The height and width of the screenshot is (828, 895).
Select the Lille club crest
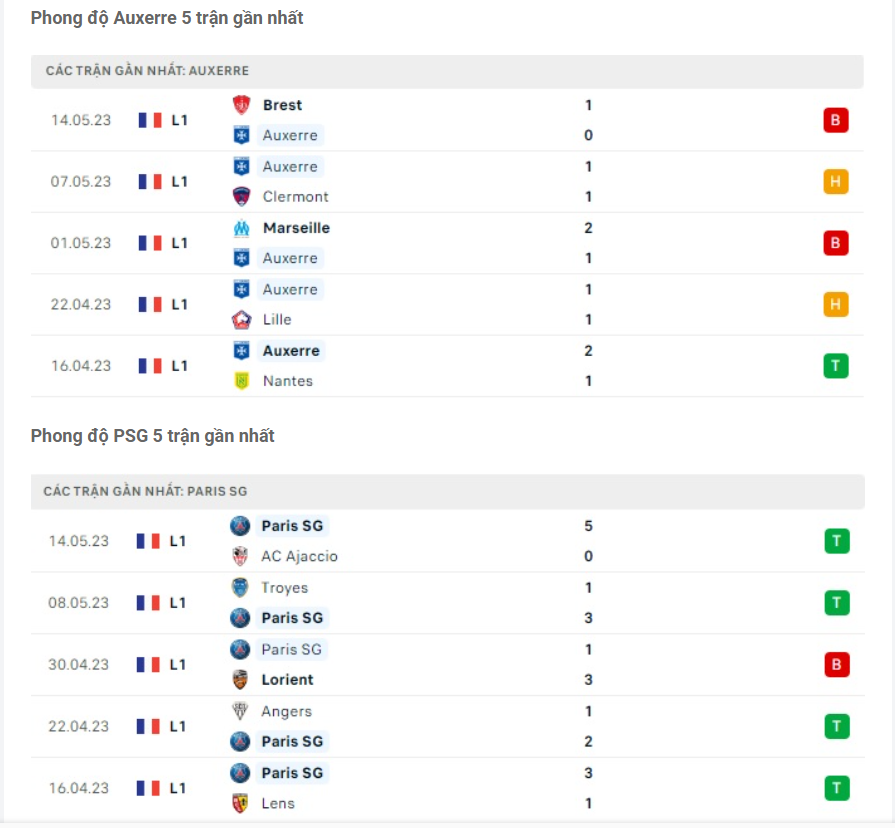coord(240,319)
